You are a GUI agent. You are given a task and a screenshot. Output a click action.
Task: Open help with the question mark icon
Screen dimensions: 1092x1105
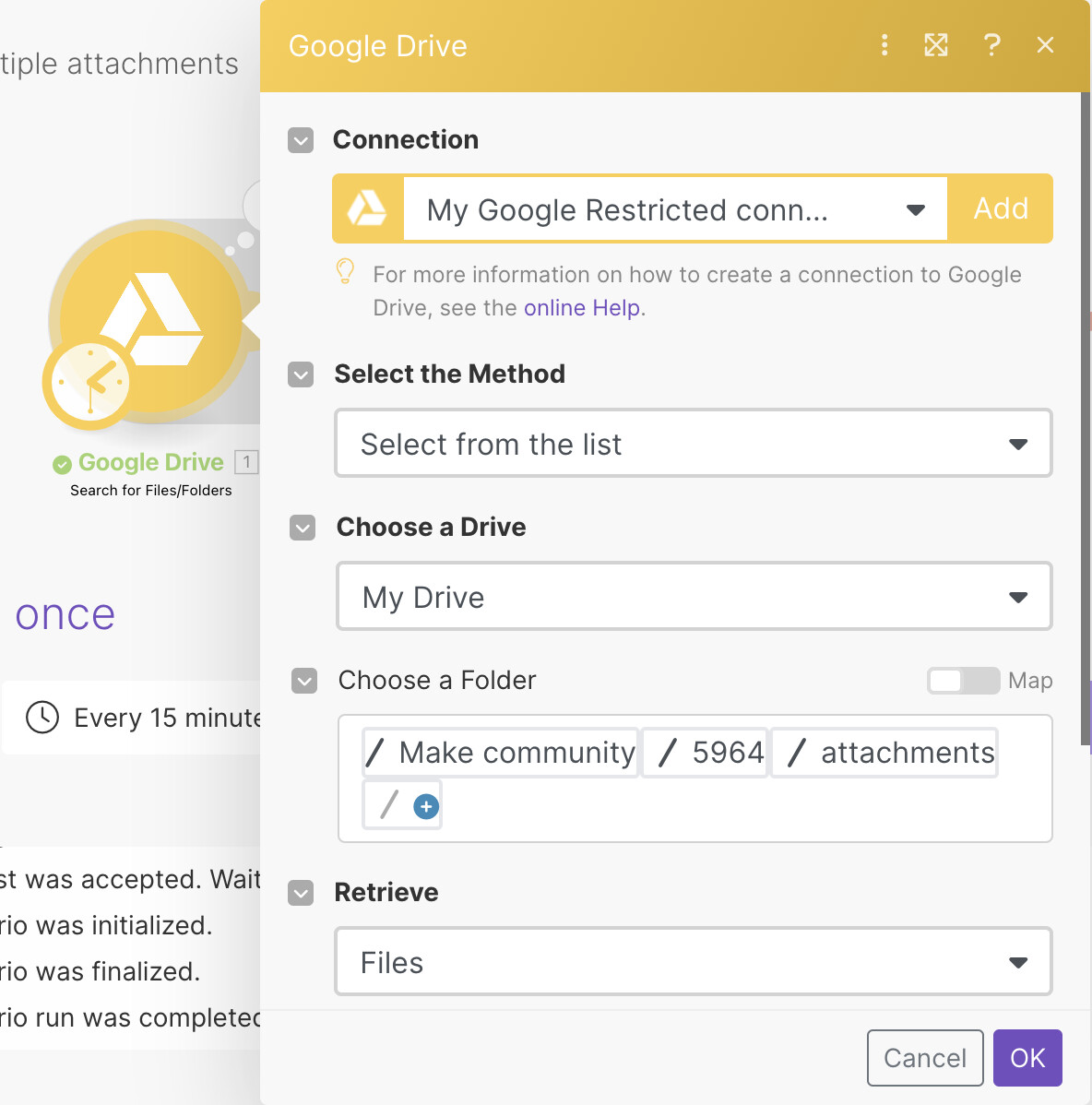pos(992,45)
